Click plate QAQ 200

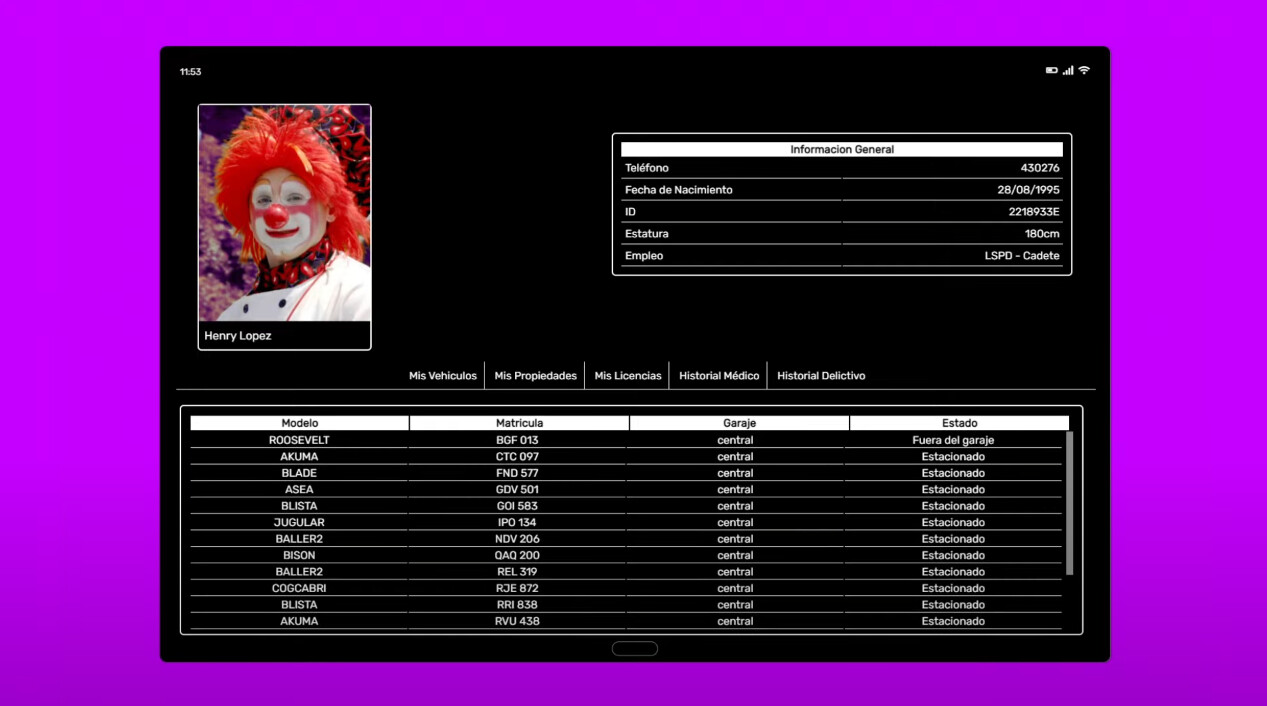click(x=517, y=555)
